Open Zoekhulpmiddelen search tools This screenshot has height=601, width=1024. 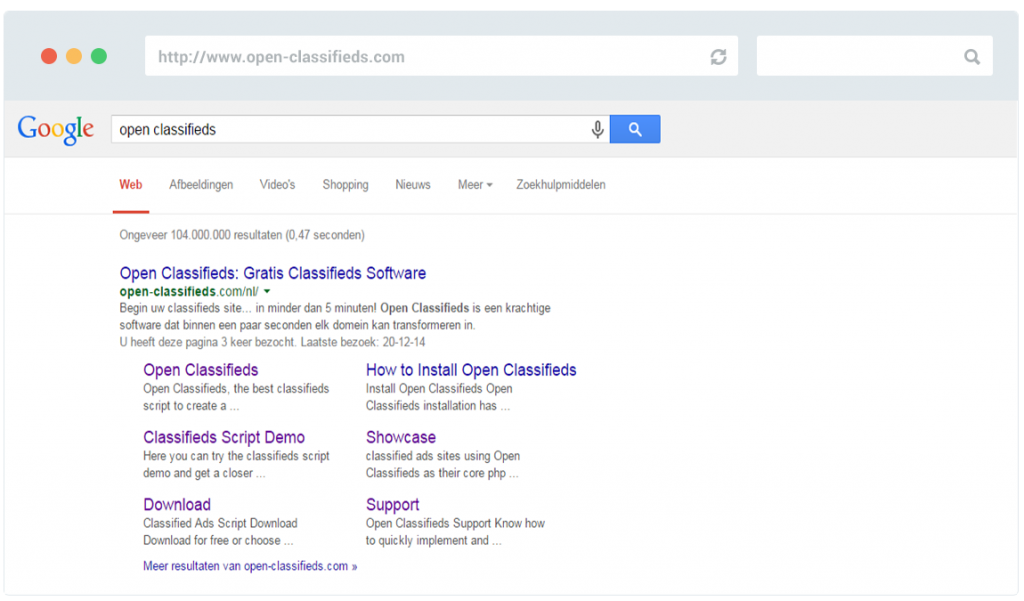pos(561,185)
